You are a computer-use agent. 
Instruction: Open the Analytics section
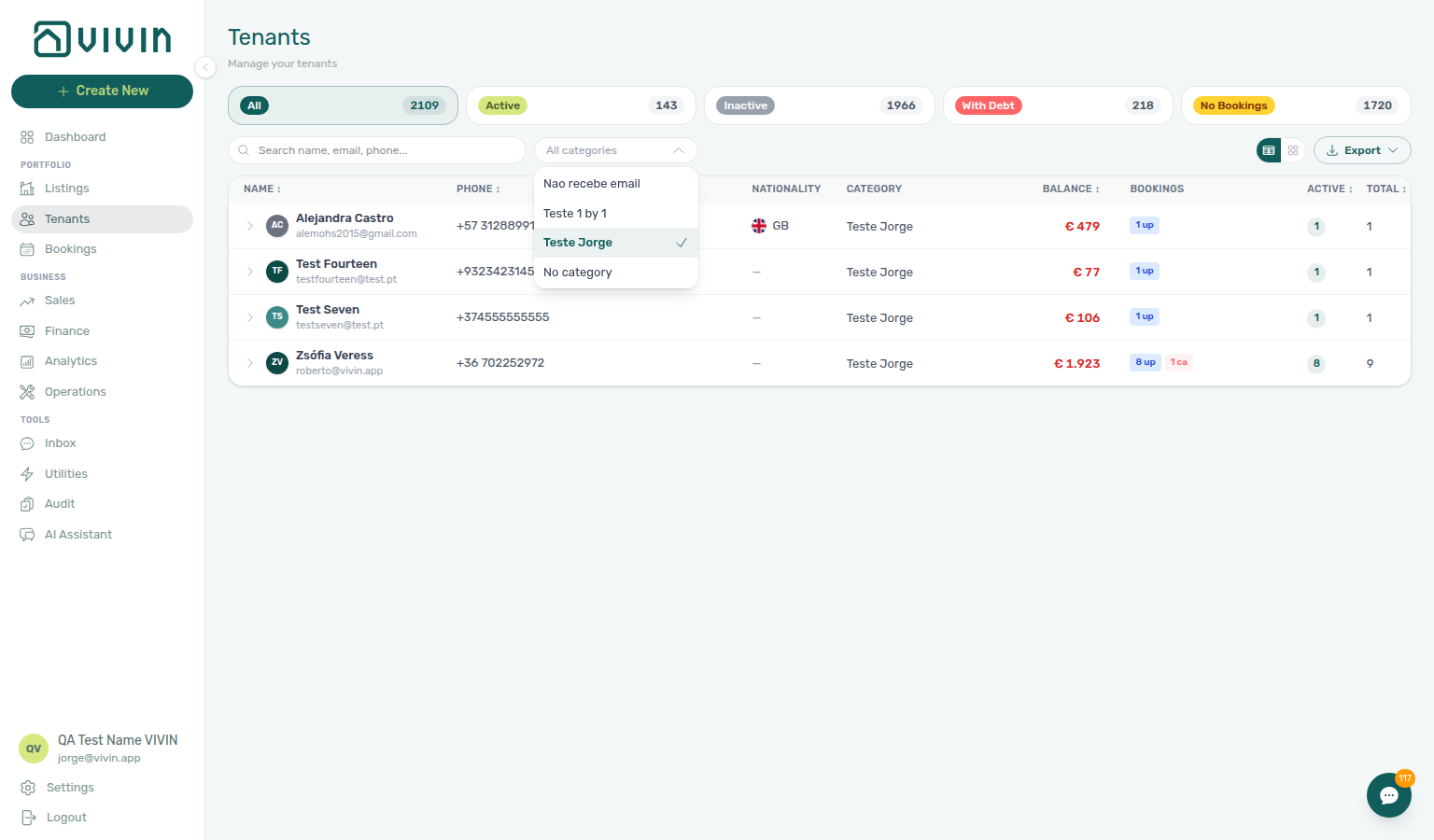pyautogui.click(x=102, y=361)
